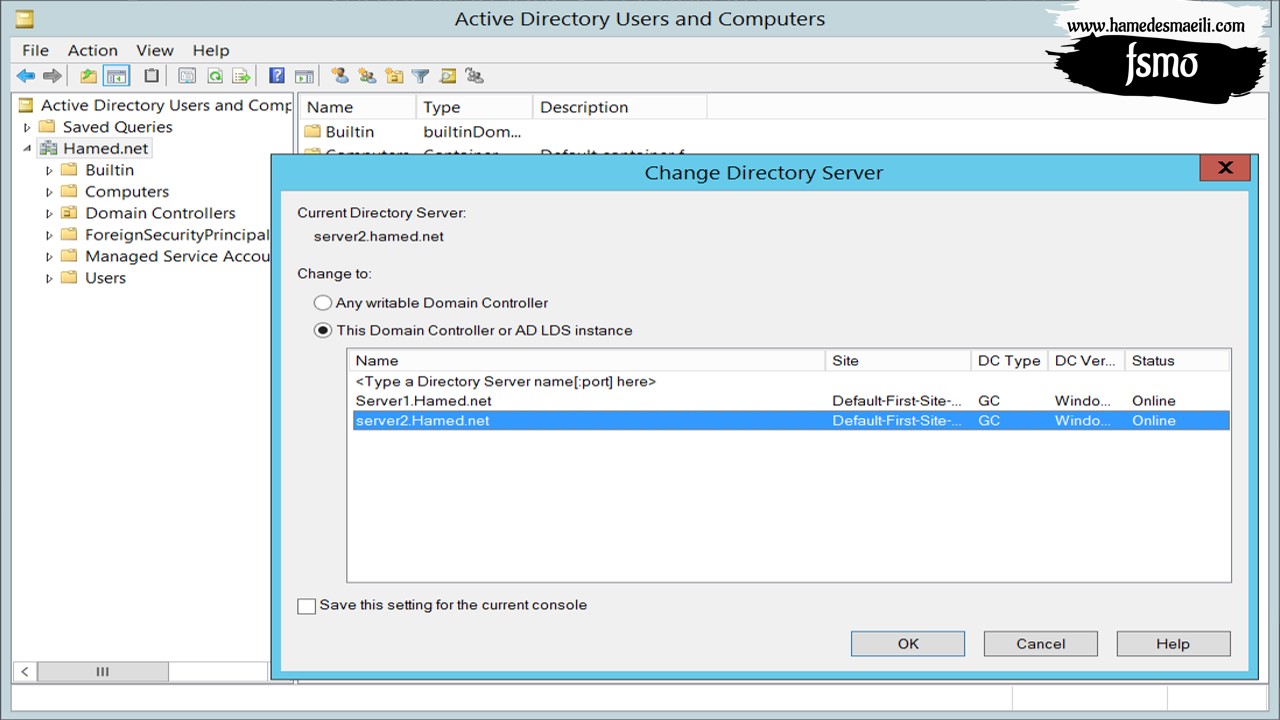The width and height of the screenshot is (1280, 720).
Task: Collapse the Hamed.net tree node
Action: pos(27,149)
